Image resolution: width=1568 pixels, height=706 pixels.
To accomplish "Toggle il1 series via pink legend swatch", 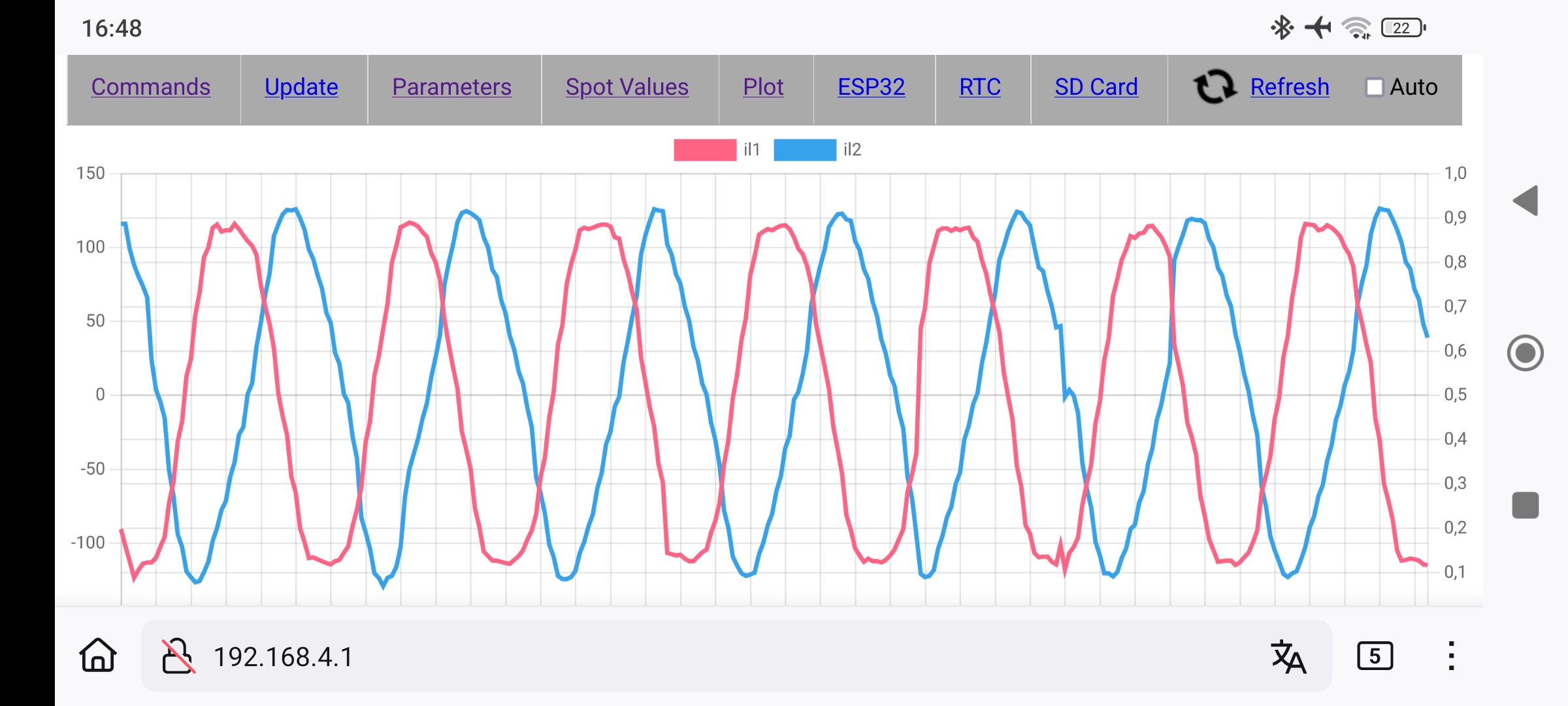I will click(705, 150).
